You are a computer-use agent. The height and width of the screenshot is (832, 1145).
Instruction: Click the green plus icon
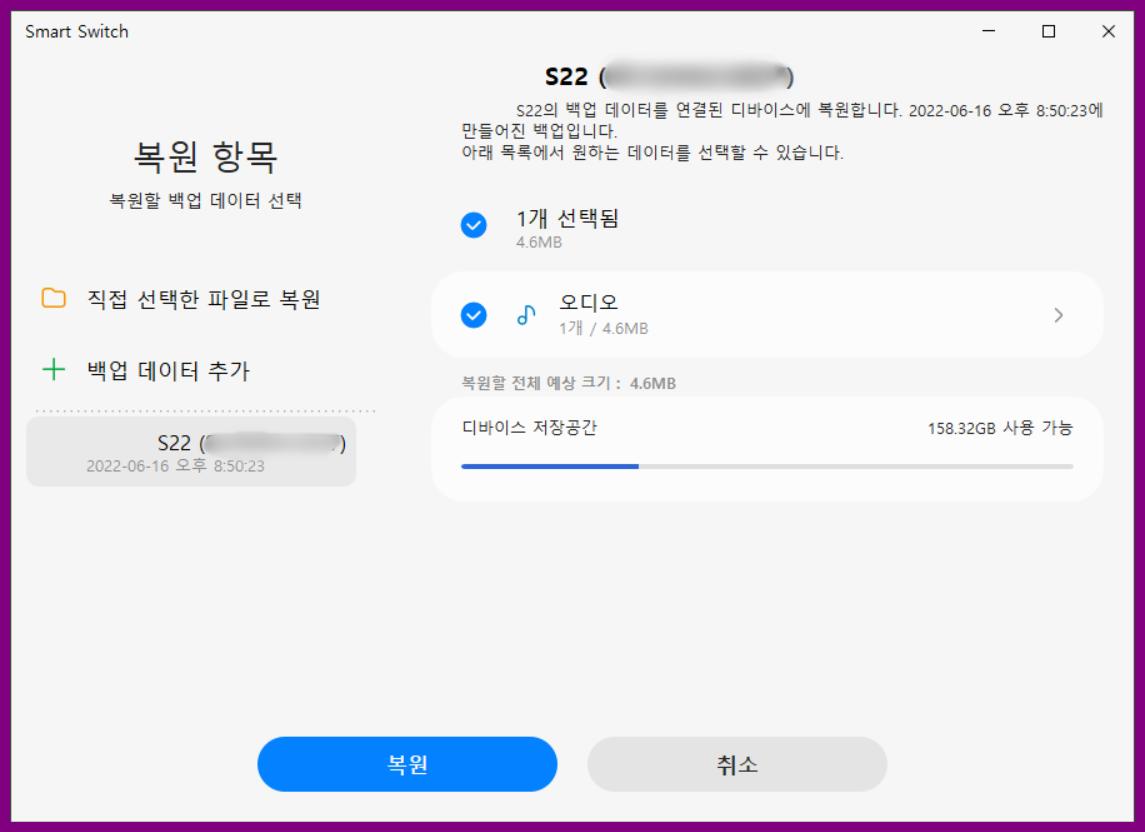[53, 370]
